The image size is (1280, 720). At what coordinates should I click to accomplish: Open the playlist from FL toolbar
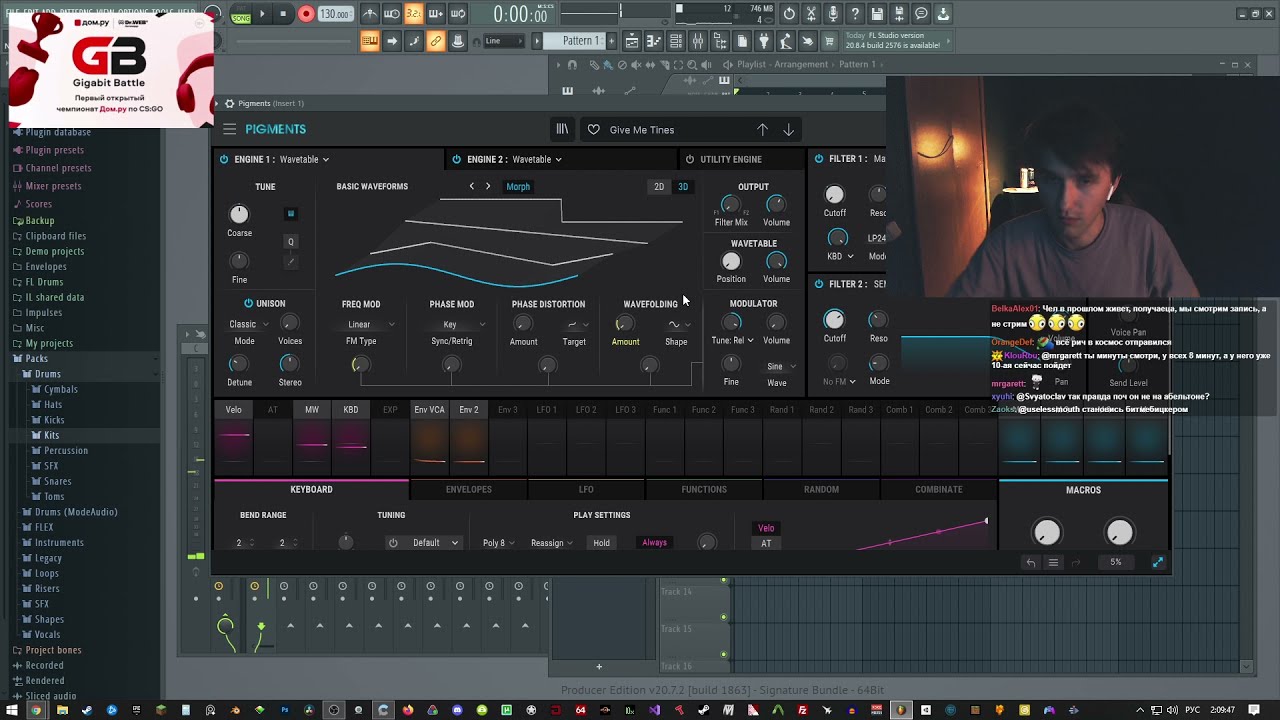632,41
